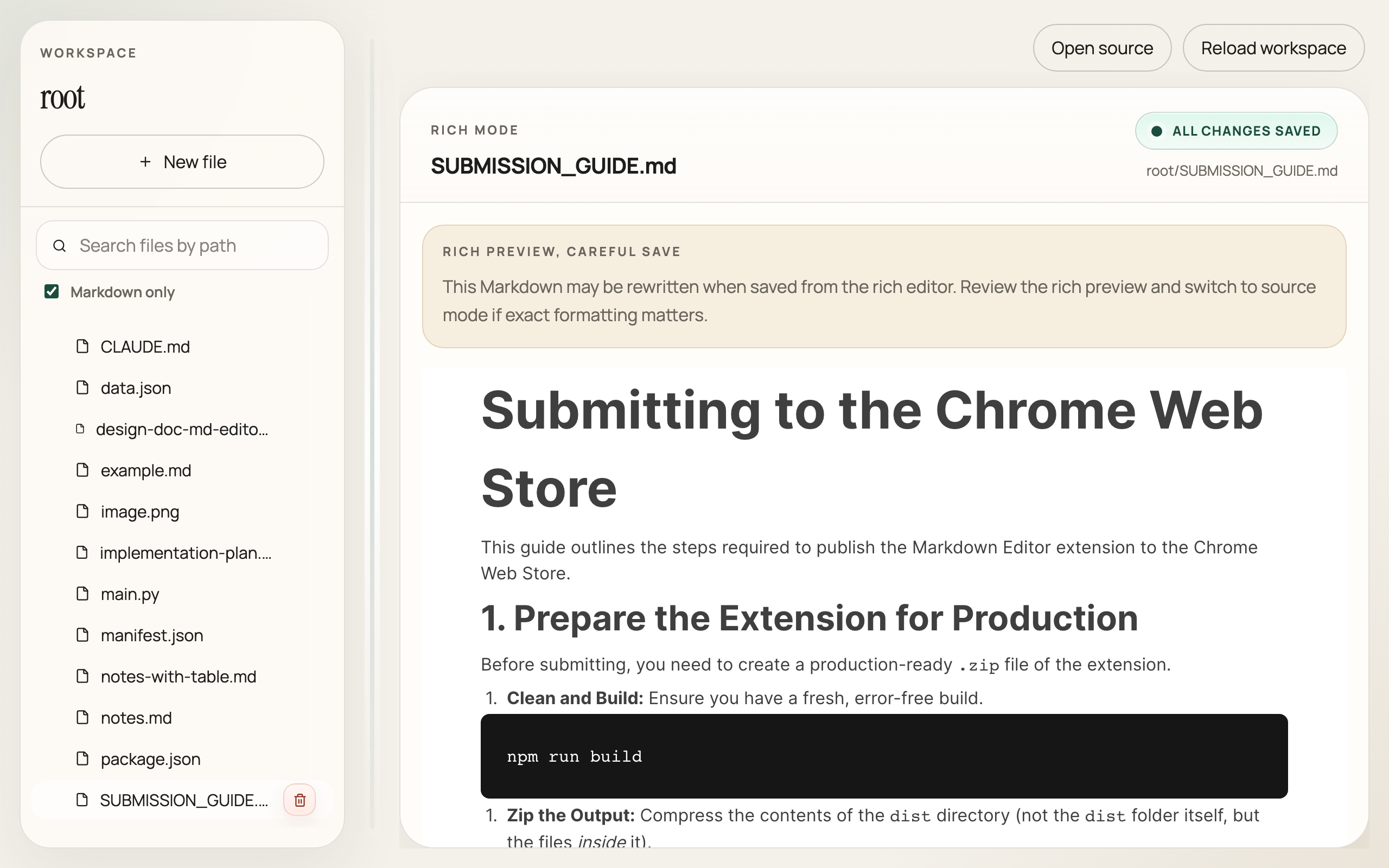Click the trash icon next to SUBMISSION_GUIDE
The image size is (1389, 868).
300,800
